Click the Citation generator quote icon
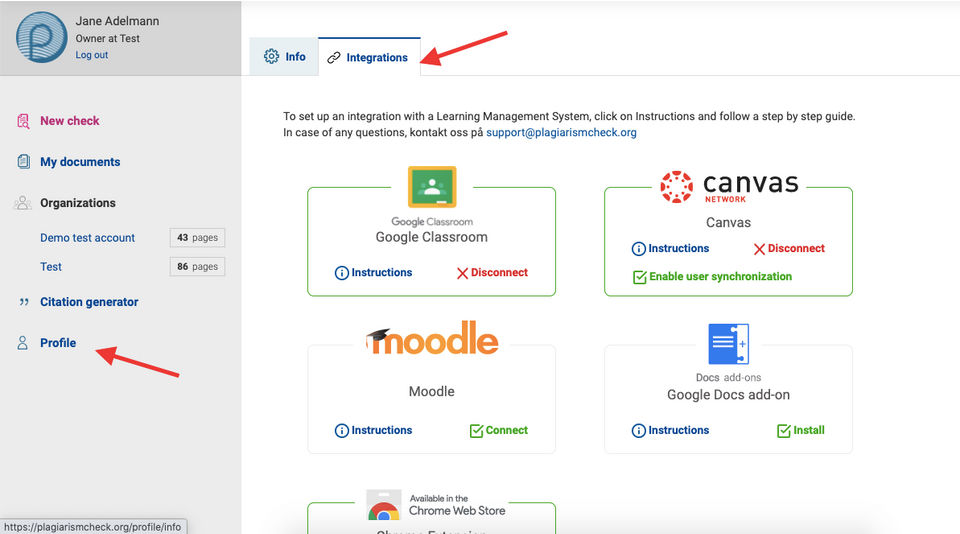Image resolution: width=960 pixels, height=534 pixels. click(x=24, y=302)
